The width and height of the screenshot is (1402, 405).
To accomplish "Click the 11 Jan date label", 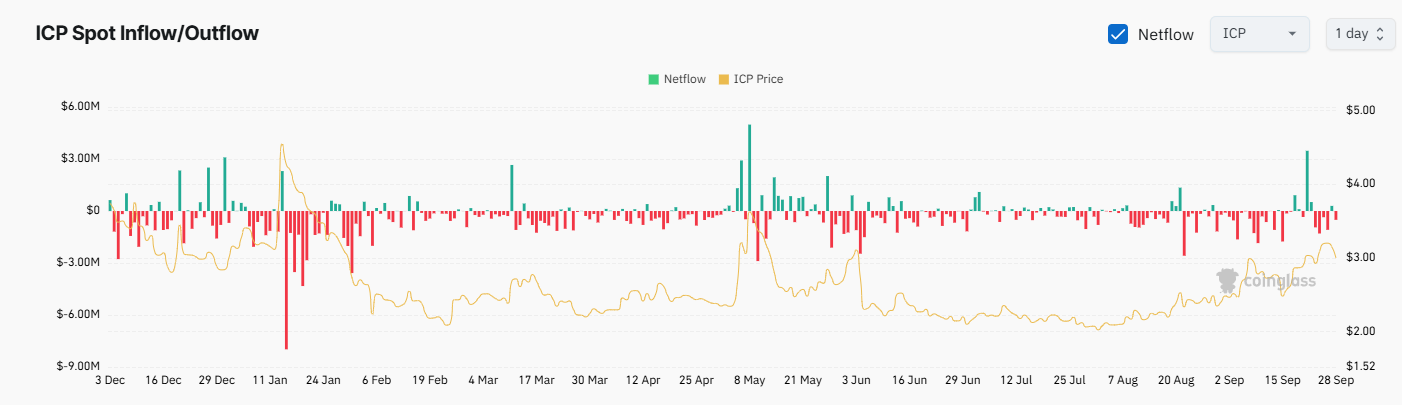I will pos(270,381).
